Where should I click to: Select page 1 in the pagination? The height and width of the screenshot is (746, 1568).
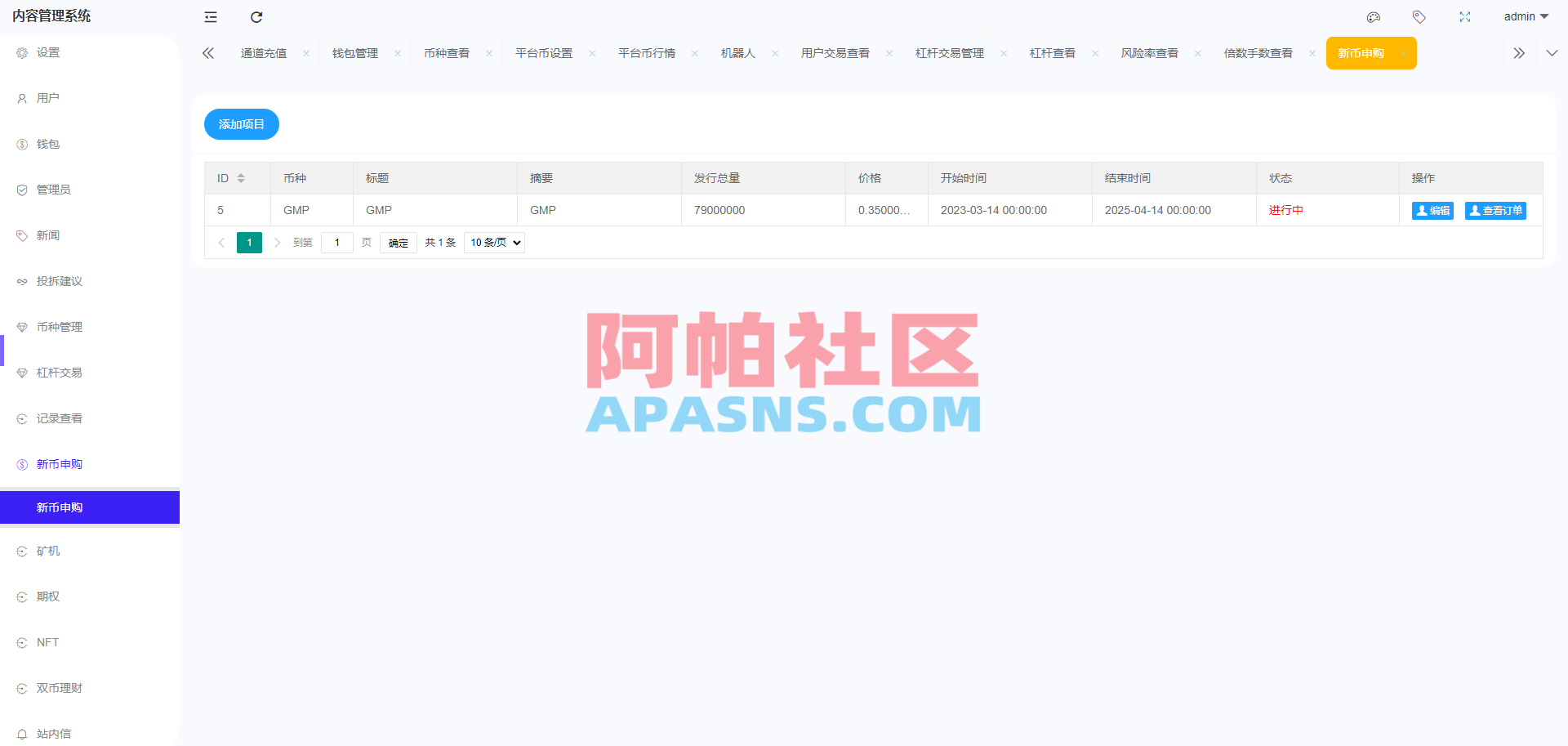[x=249, y=242]
